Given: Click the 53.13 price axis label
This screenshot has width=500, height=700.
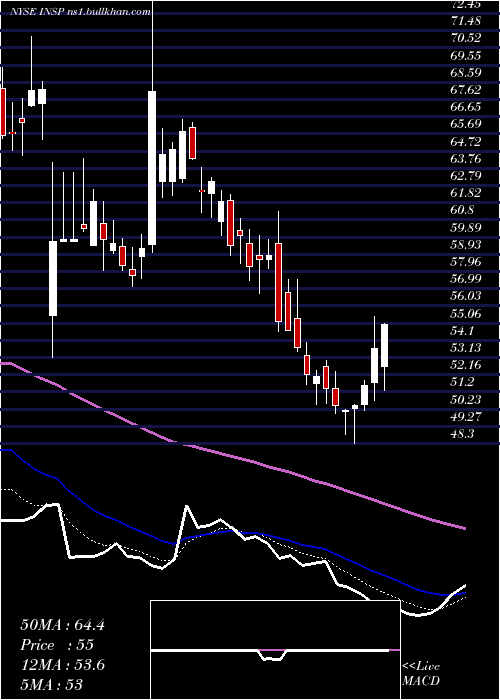Looking at the screenshot, I should tap(467, 348).
